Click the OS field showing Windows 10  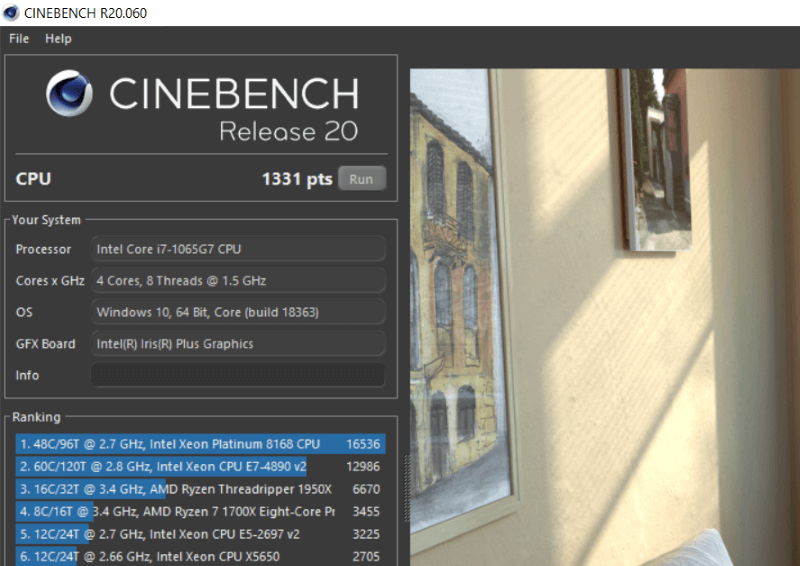(x=238, y=312)
